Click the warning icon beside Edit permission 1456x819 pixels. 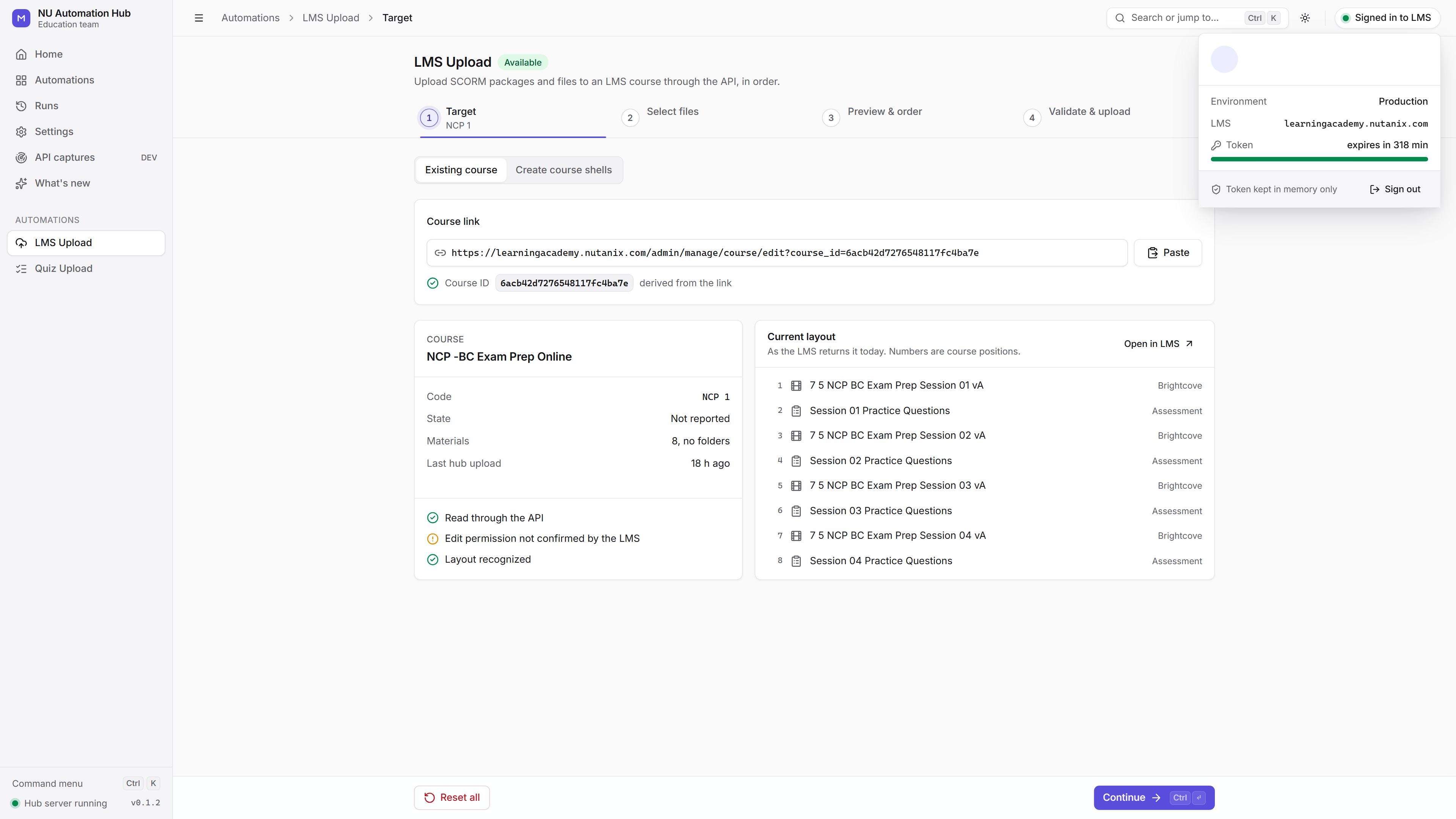pyautogui.click(x=432, y=539)
